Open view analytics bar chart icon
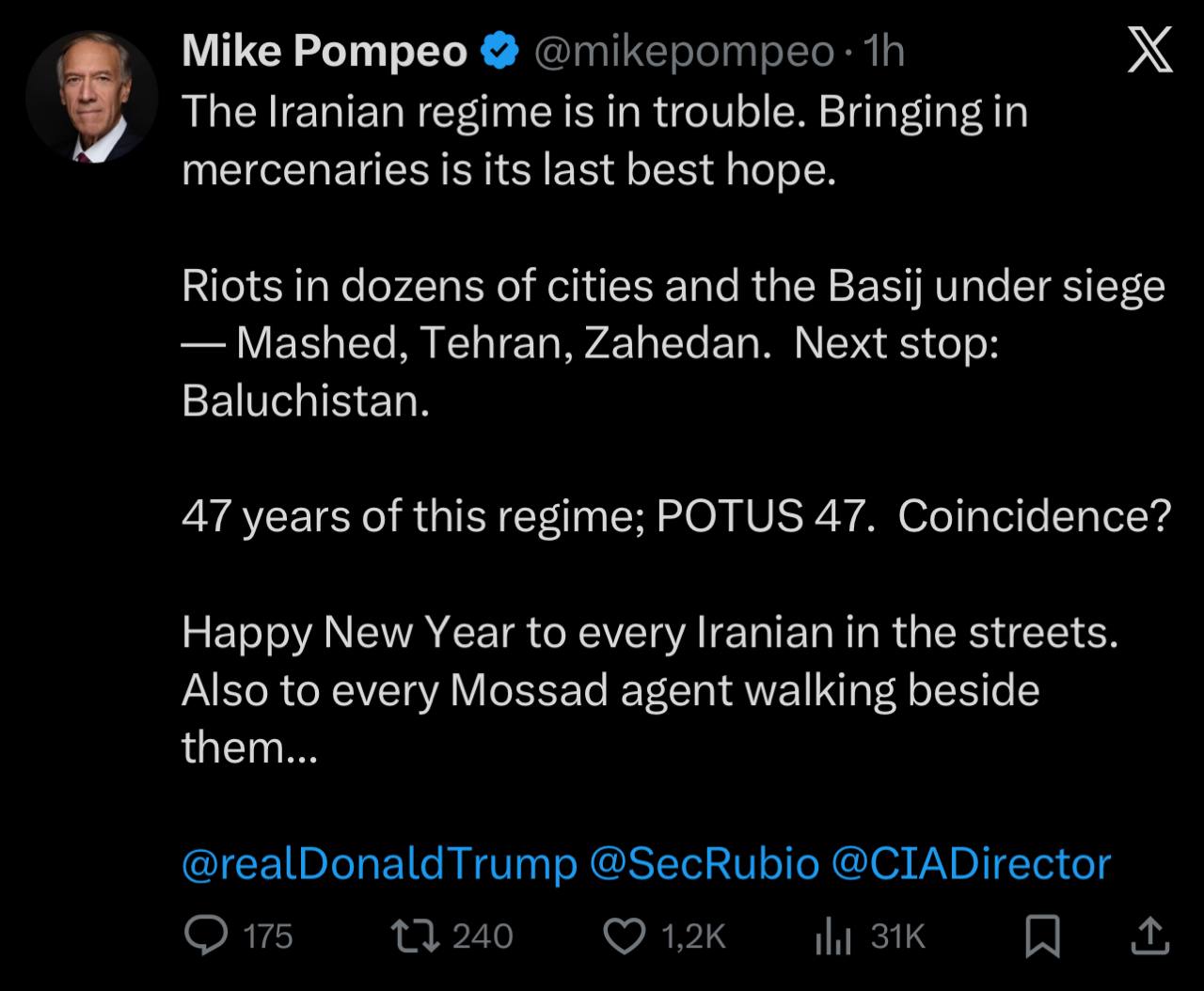 (832, 935)
